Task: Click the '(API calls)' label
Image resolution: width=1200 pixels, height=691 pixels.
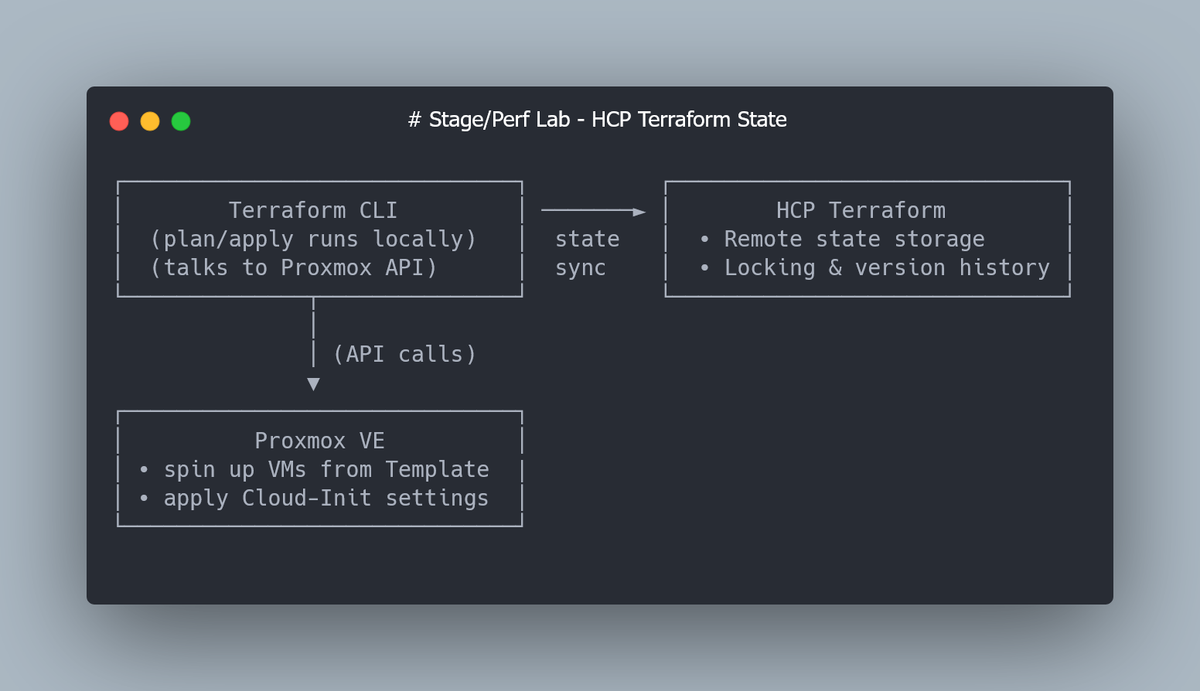Action: (x=405, y=354)
